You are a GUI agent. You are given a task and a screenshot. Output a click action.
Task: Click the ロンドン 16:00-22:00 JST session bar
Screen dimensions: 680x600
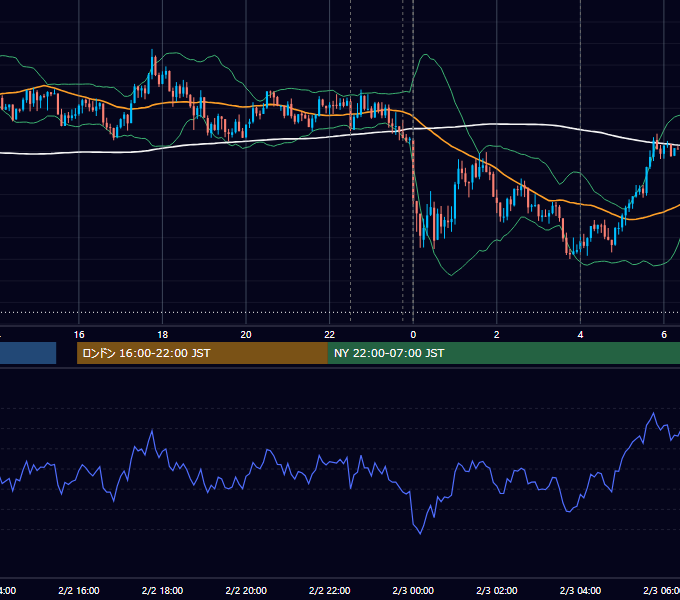202,353
